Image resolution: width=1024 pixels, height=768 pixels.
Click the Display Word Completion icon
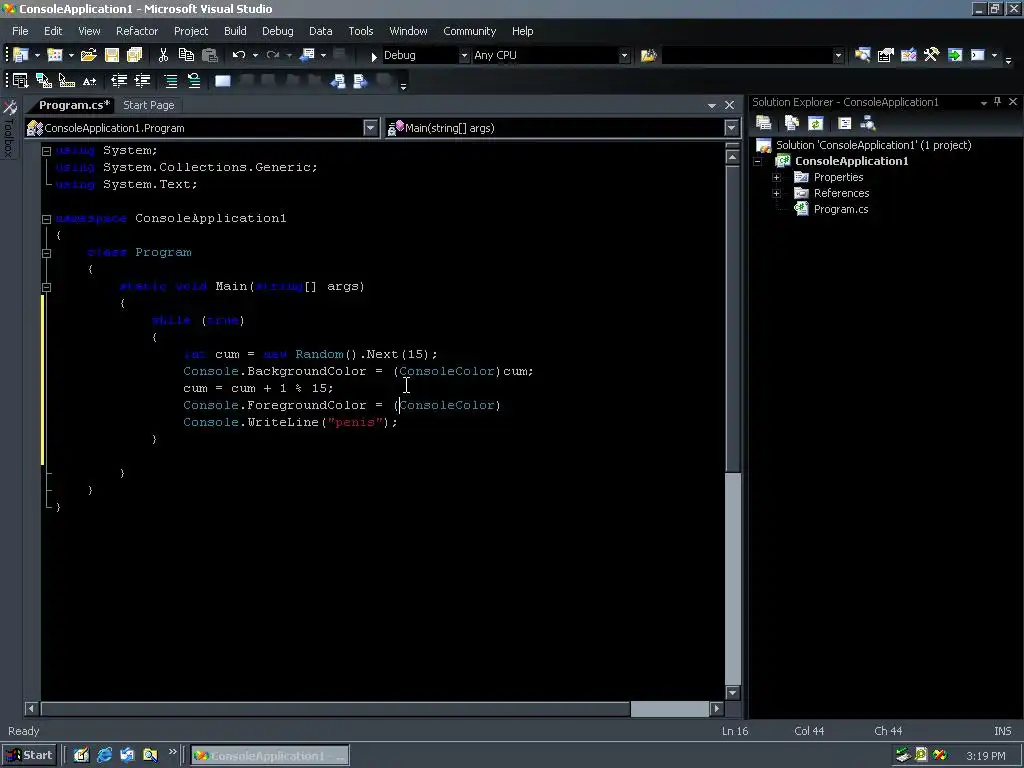tap(89, 81)
